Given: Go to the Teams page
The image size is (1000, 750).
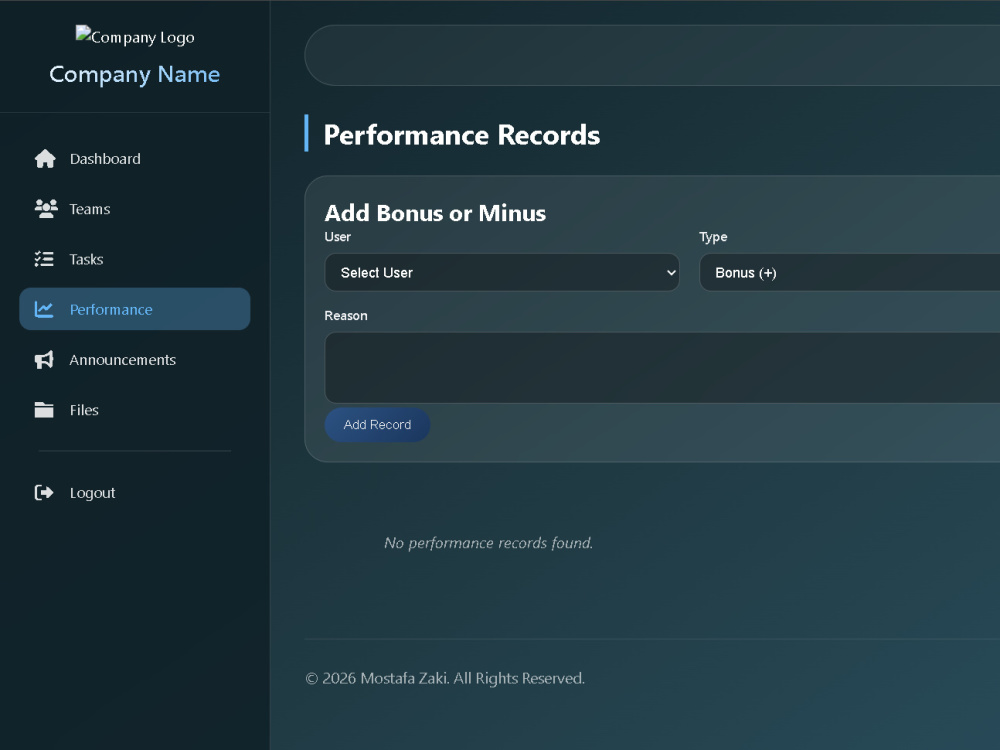Looking at the screenshot, I should [135, 209].
